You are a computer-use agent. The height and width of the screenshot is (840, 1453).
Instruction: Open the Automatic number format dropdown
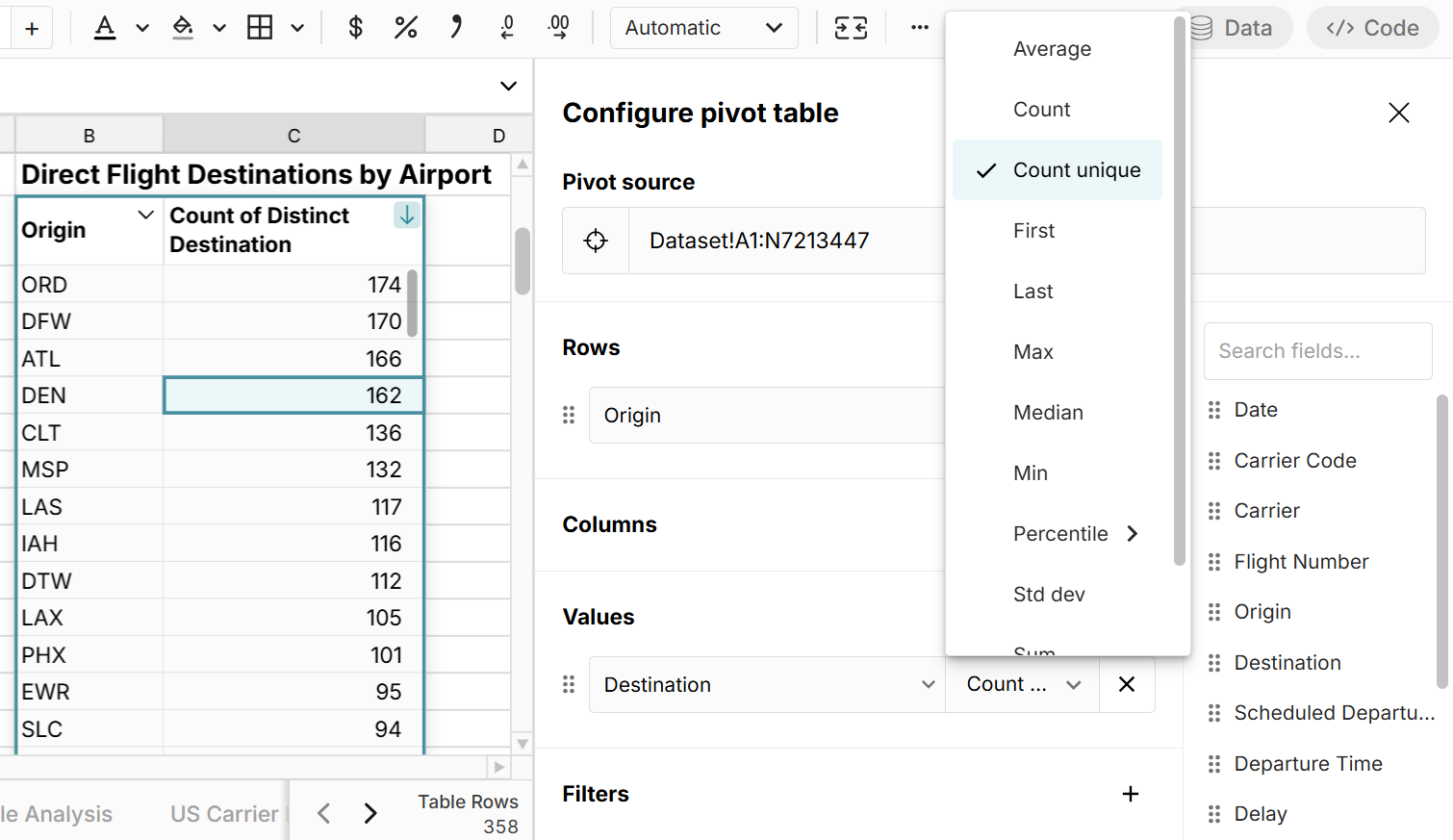pos(703,28)
